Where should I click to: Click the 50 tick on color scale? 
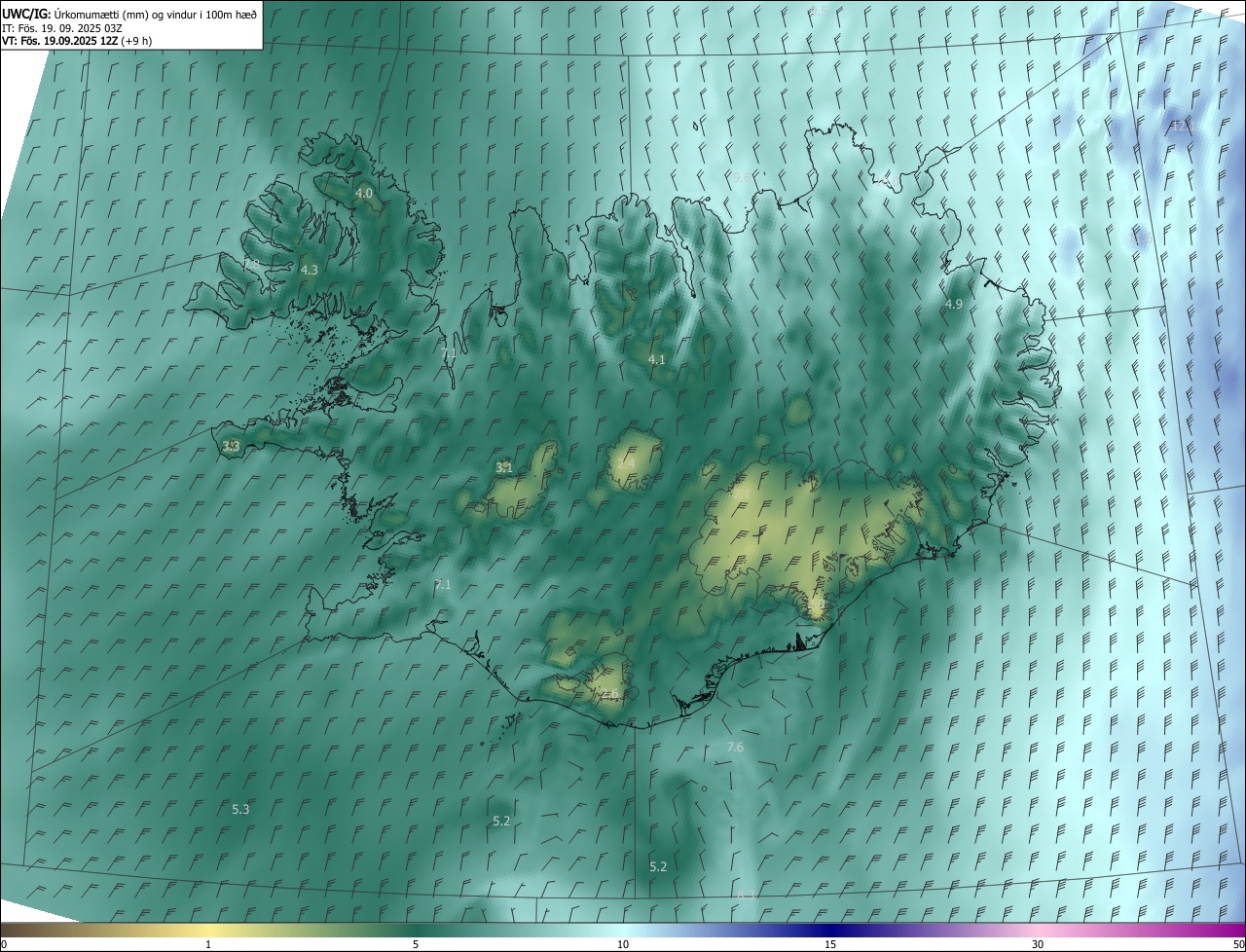click(1238, 945)
